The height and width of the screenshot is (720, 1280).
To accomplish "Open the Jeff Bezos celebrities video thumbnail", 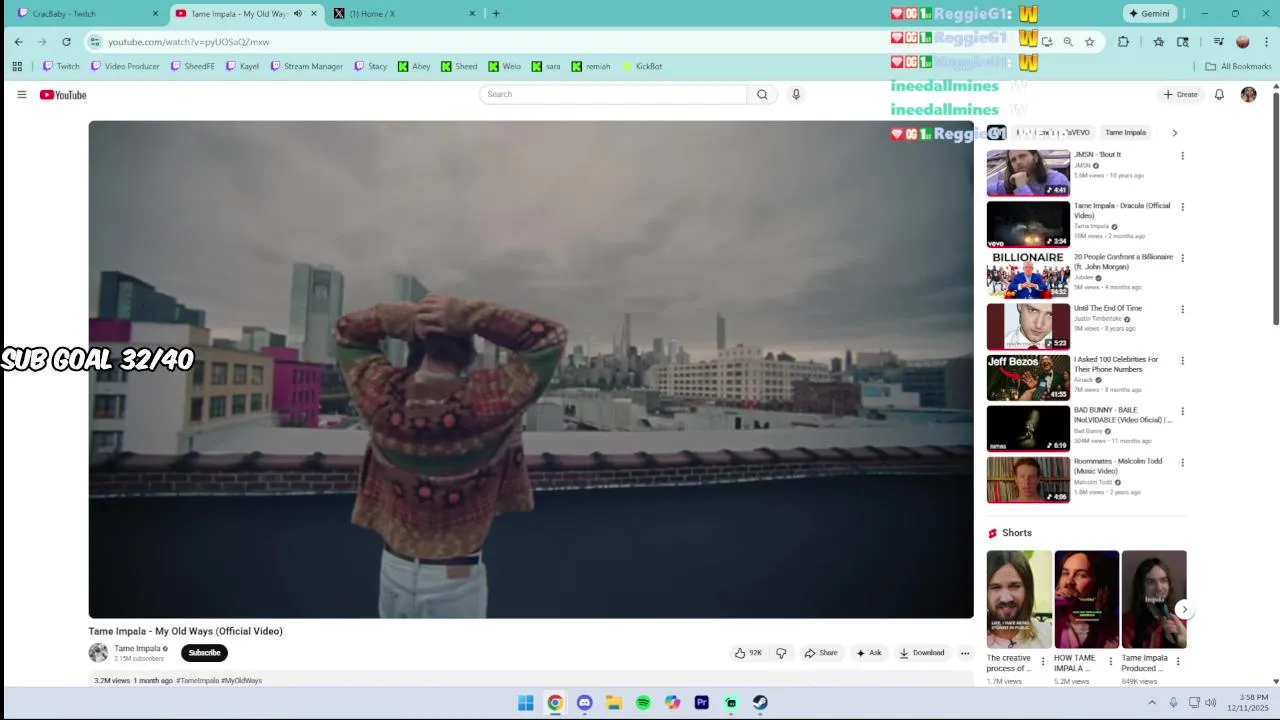I will (x=1028, y=378).
